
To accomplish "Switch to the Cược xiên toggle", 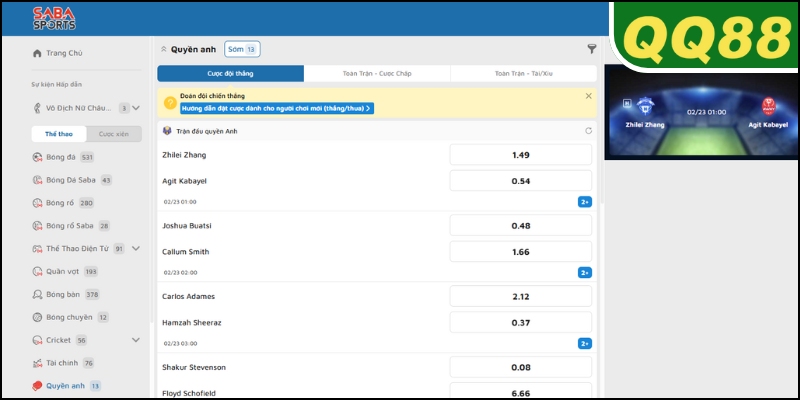I will pyautogui.click(x=114, y=134).
